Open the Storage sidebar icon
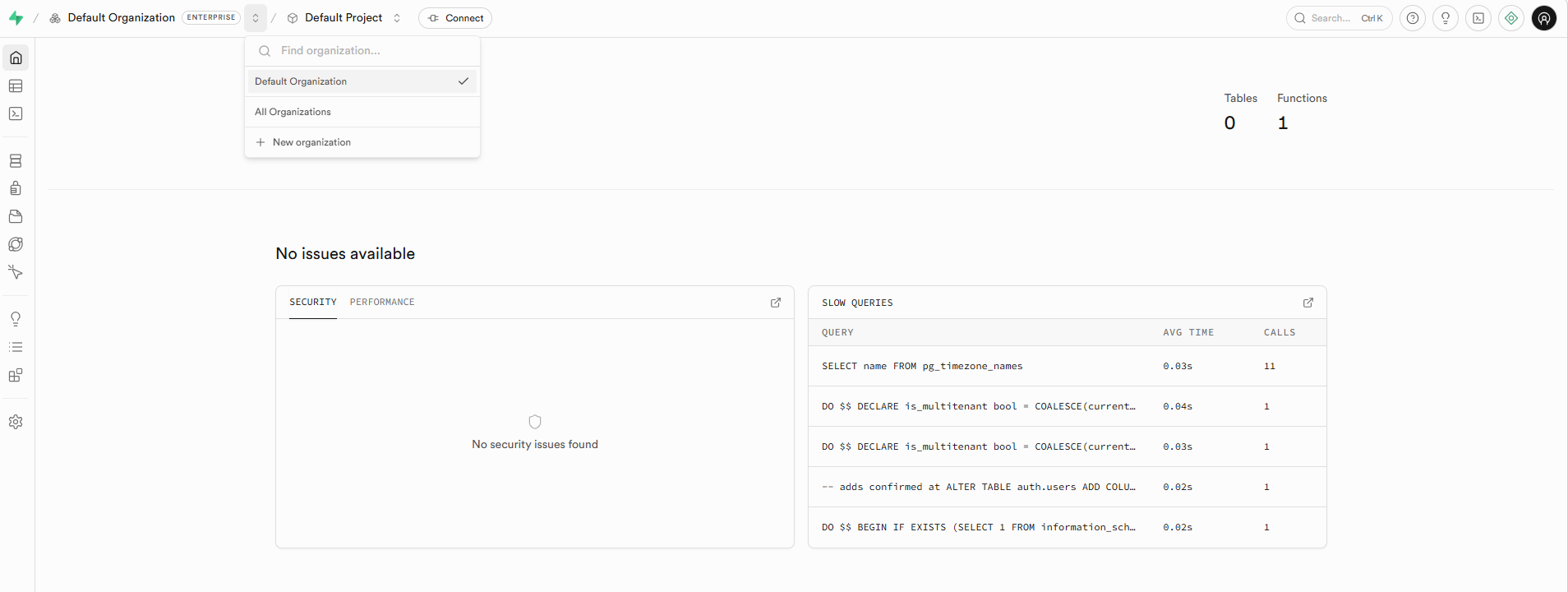Screen dimensions: 1568x592 click(x=16, y=217)
